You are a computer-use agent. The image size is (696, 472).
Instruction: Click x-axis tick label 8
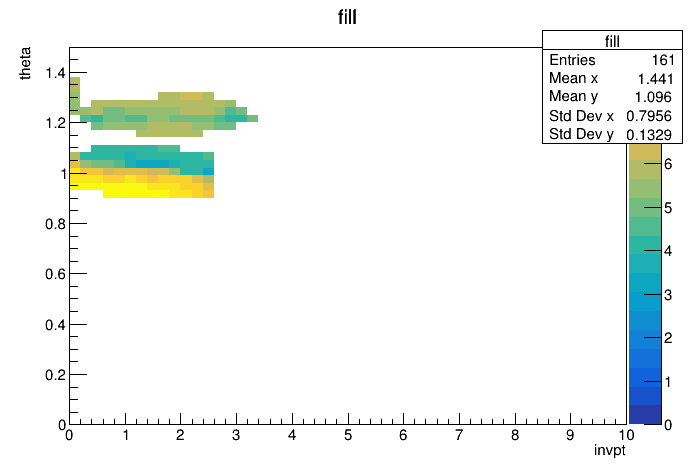click(515, 435)
